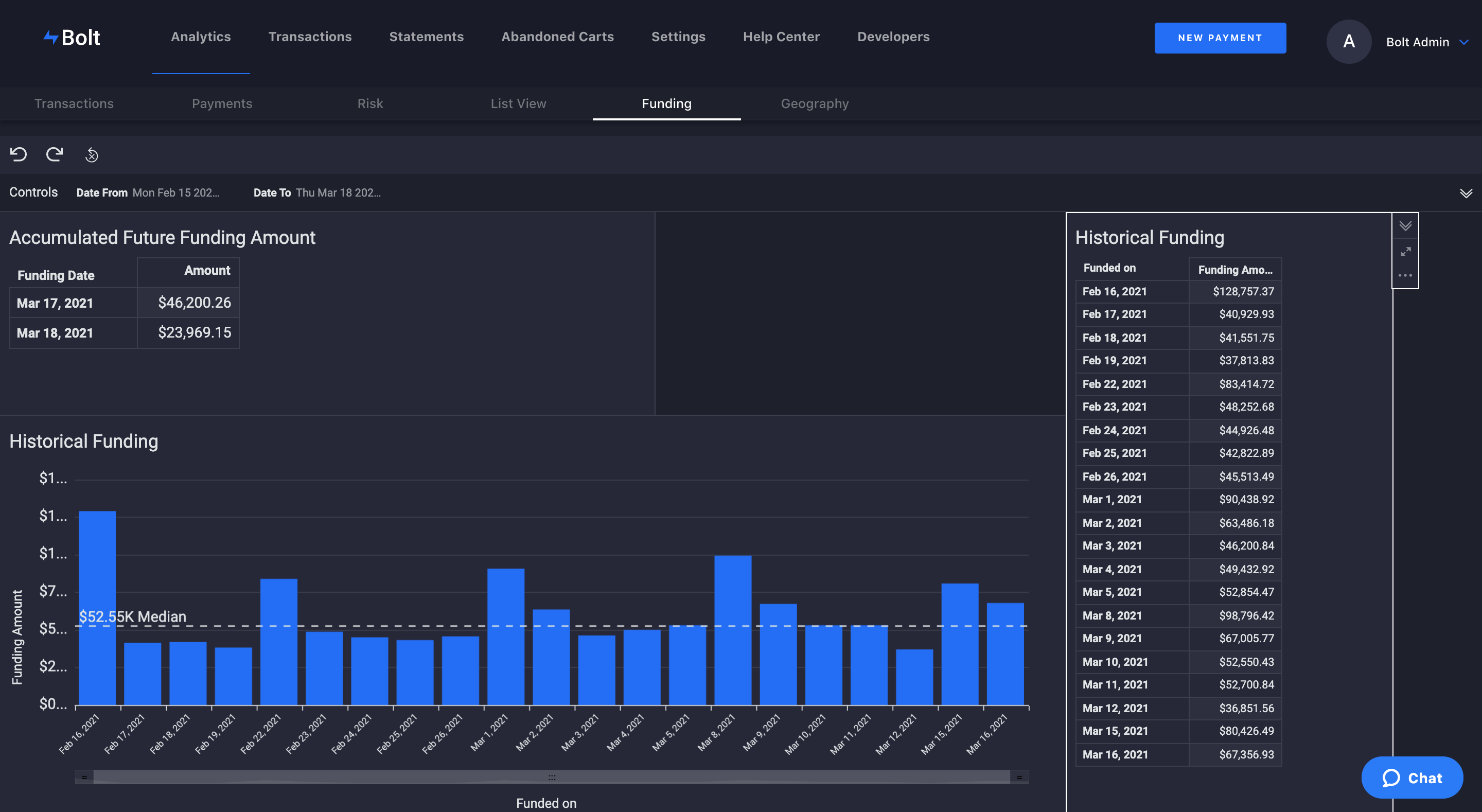1482x812 pixels.
Task: Click the reset icon in the toolbar
Action: pyautogui.click(x=92, y=155)
